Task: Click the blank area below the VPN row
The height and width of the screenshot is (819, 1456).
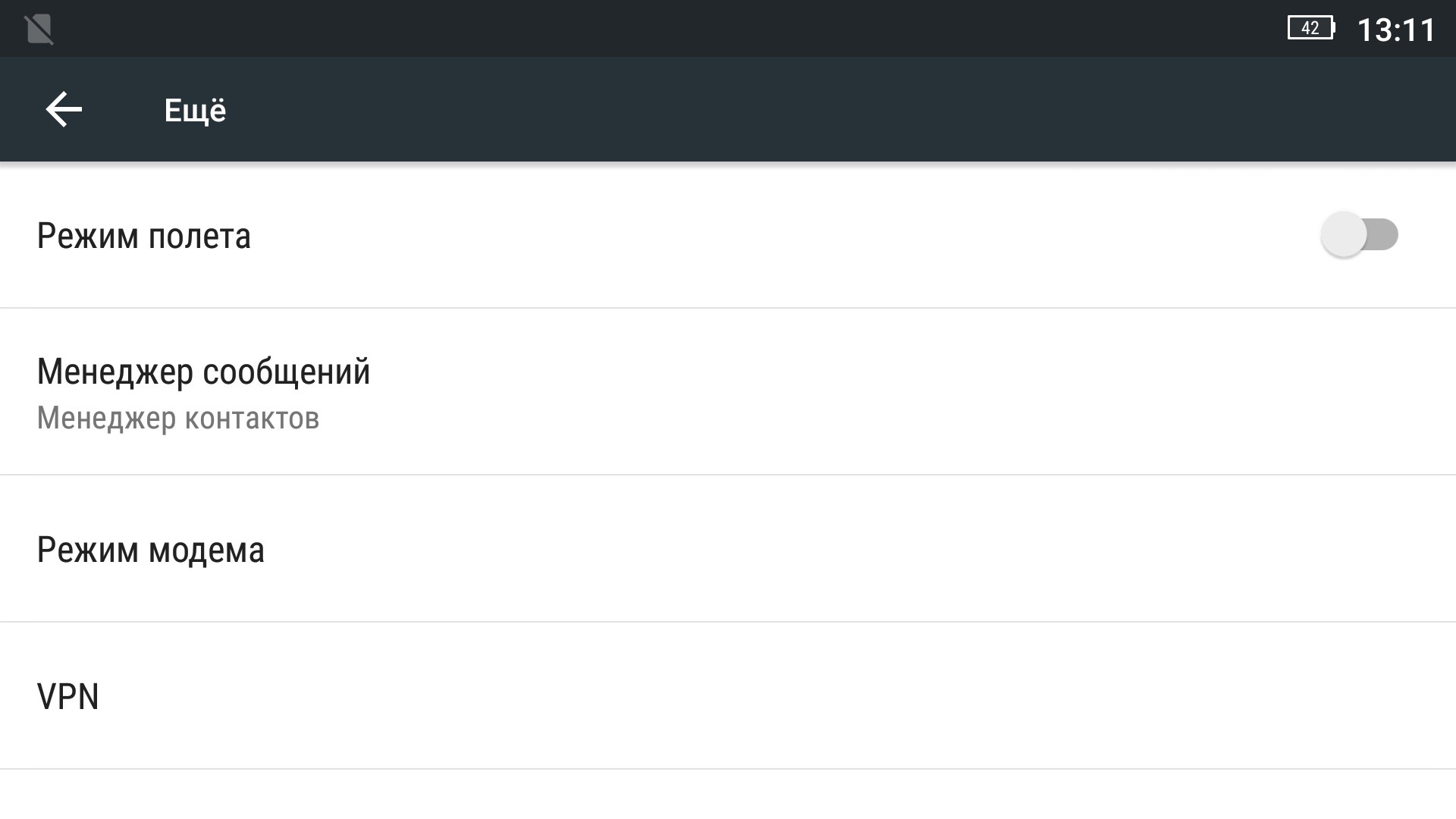Action: coord(728,796)
